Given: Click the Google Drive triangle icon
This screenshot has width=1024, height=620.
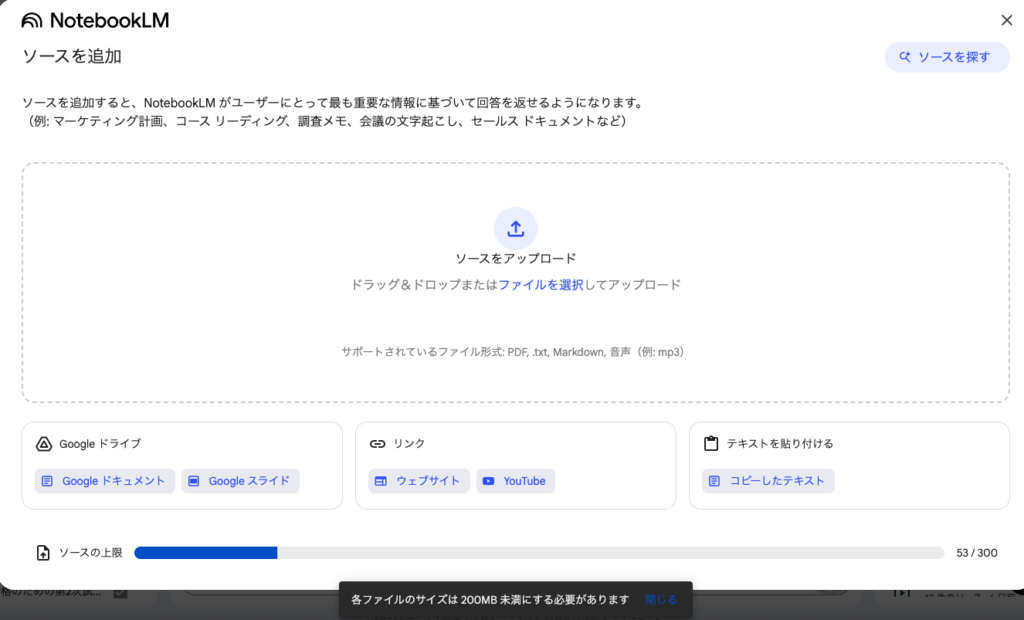Looking at the screenshot, I should click(44, 444).
